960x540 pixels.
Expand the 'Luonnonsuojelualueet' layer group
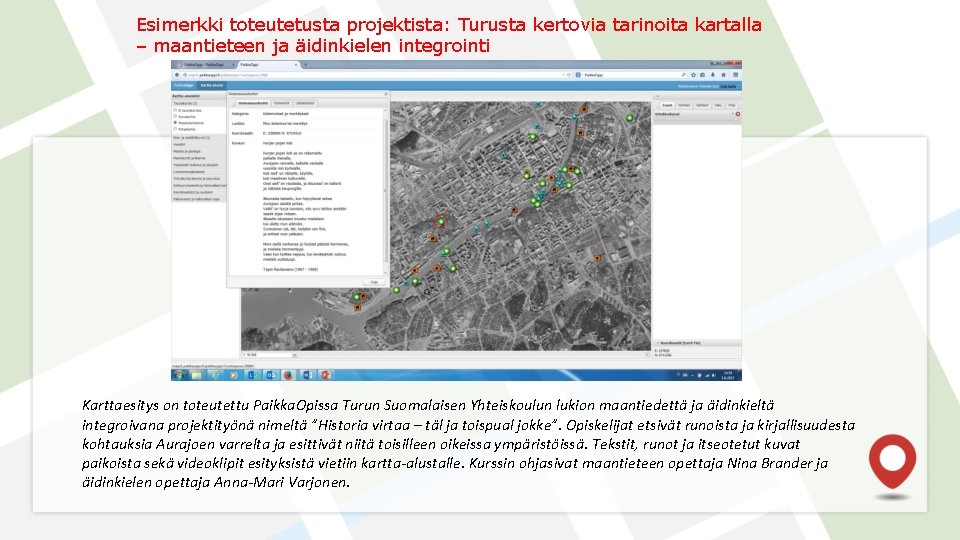click(x=198, y=171)
